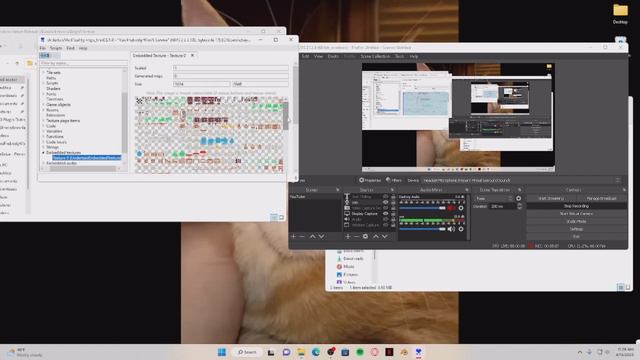
Task: Mute second mixer channel speaker icon
Action: click(451, 229)
